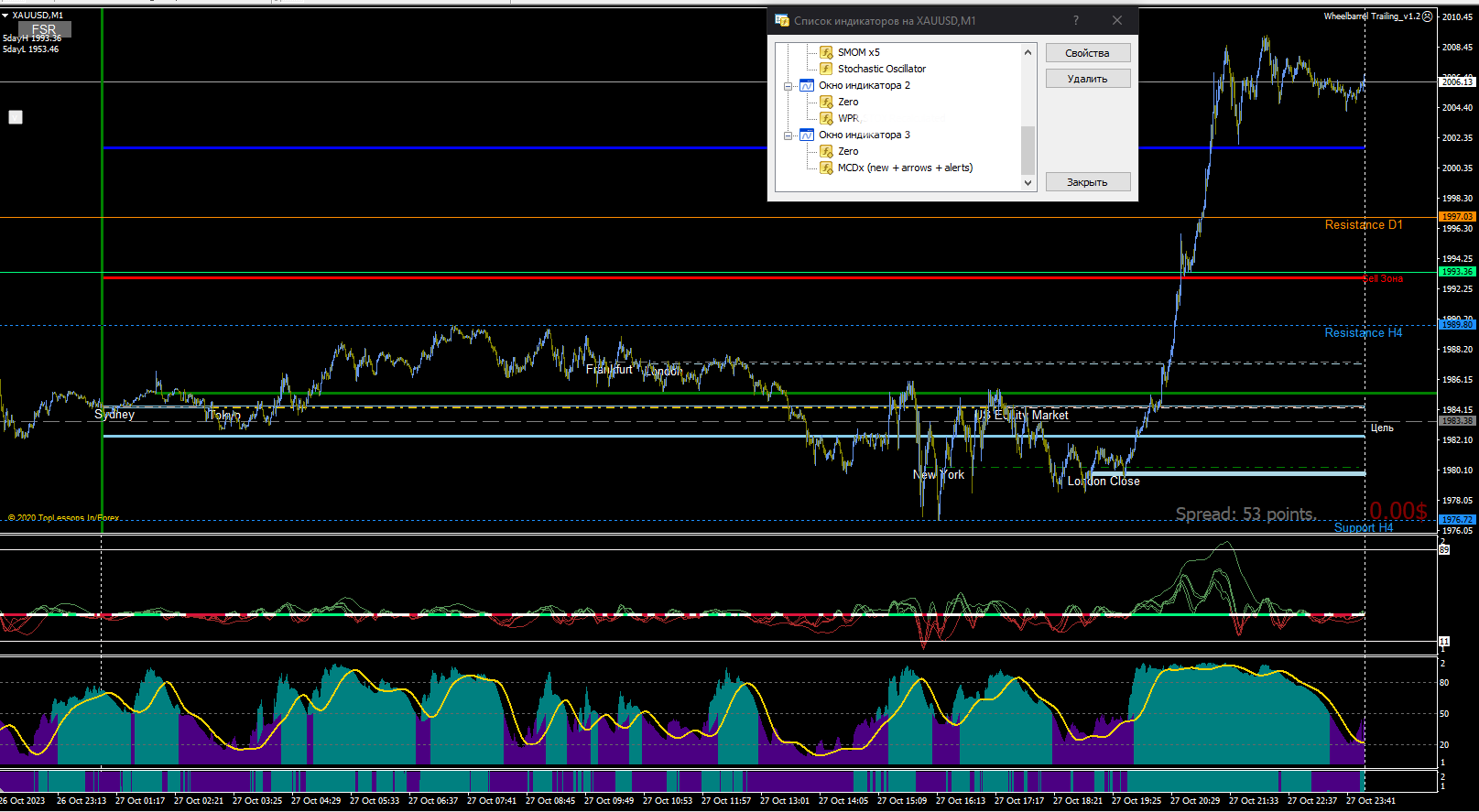
Task: Select the MCDx (new + arrows + alerts) entry
Action: click(905, 168)
